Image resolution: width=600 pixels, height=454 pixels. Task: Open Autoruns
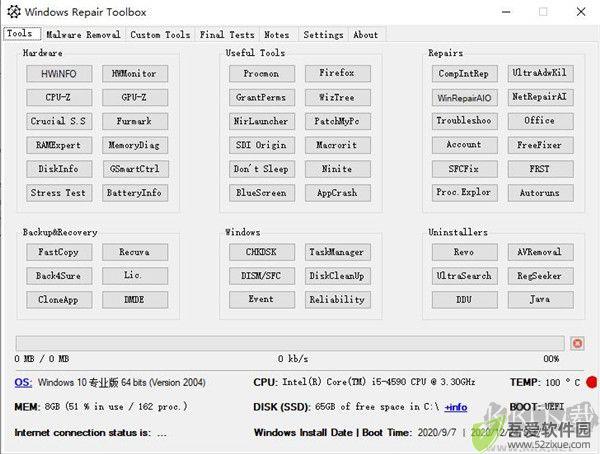coord(541,193)
